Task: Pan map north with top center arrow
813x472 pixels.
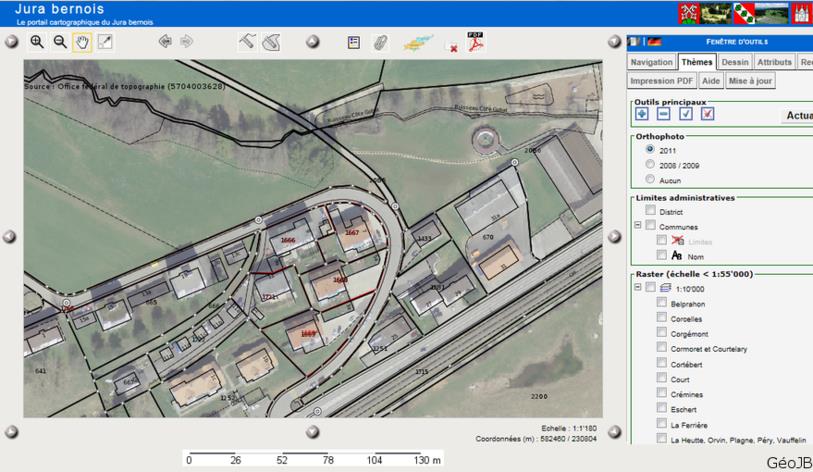Action: point(313,41)
